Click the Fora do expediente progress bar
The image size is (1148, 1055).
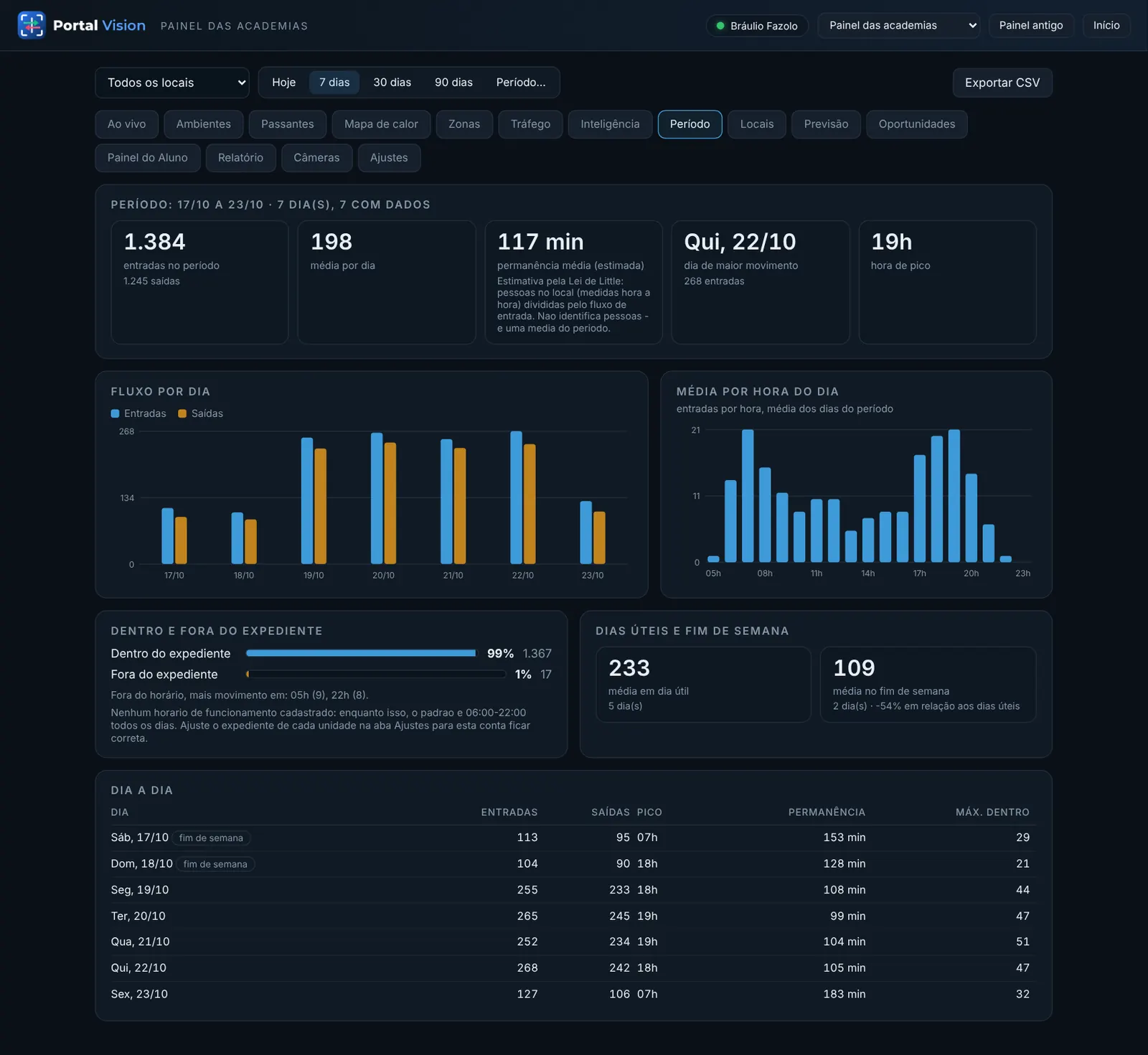[x=376, y=675]
